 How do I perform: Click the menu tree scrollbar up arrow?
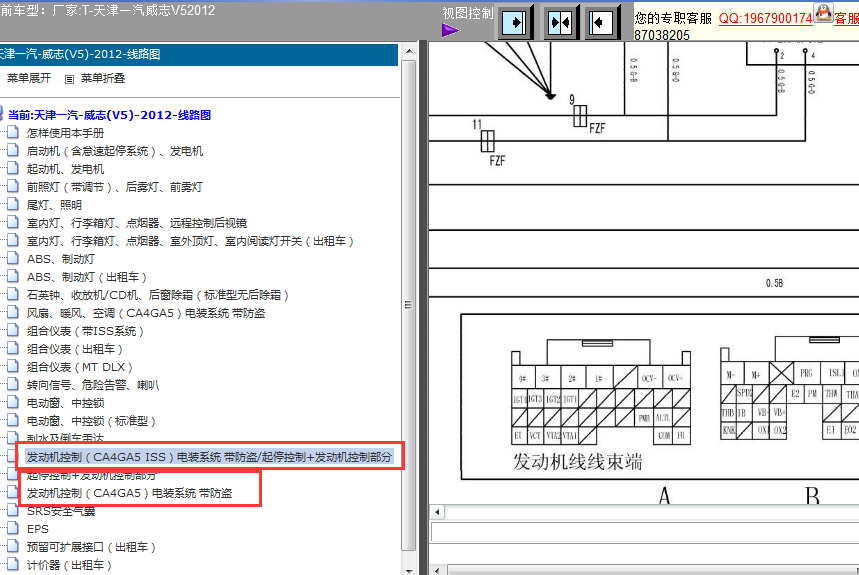coord(409,51)
